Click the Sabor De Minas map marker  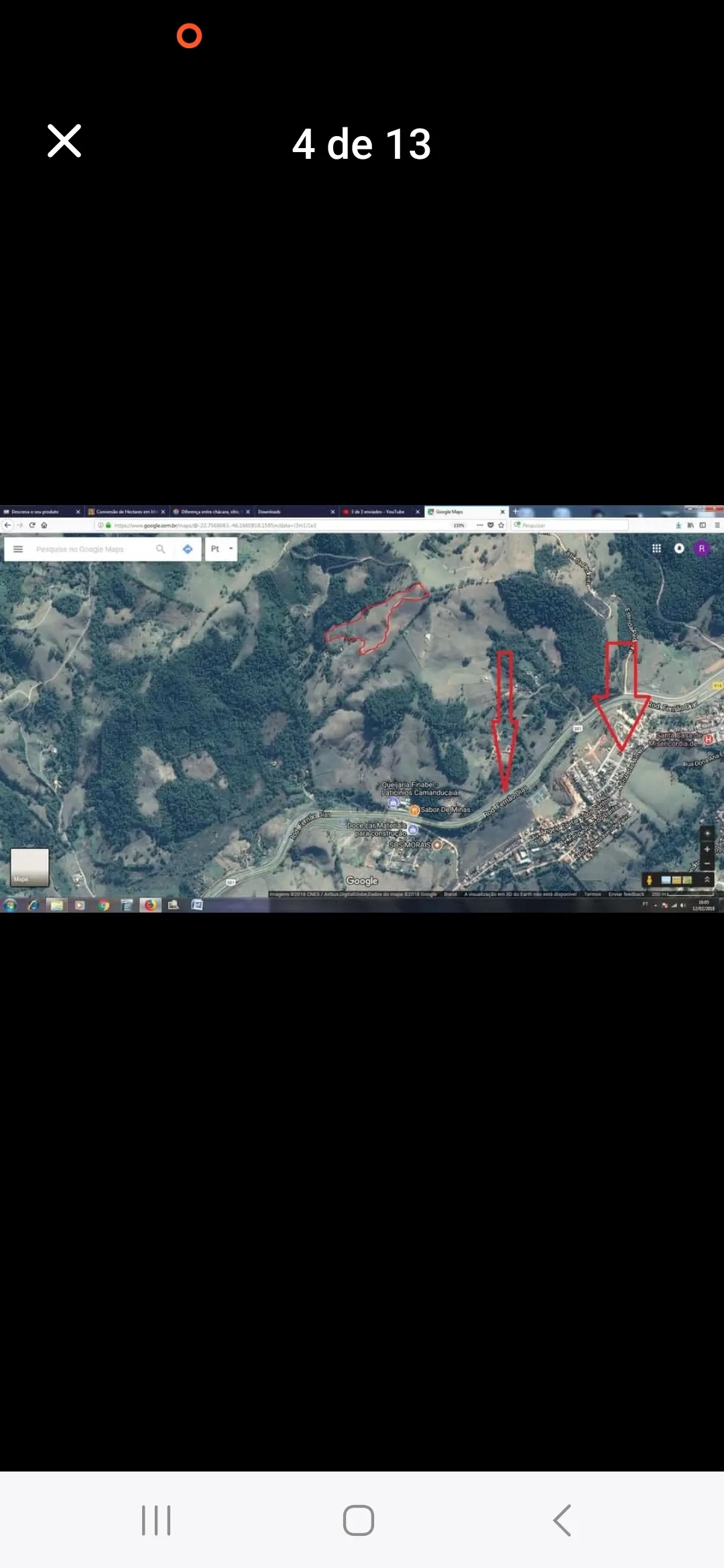point(414,810)
